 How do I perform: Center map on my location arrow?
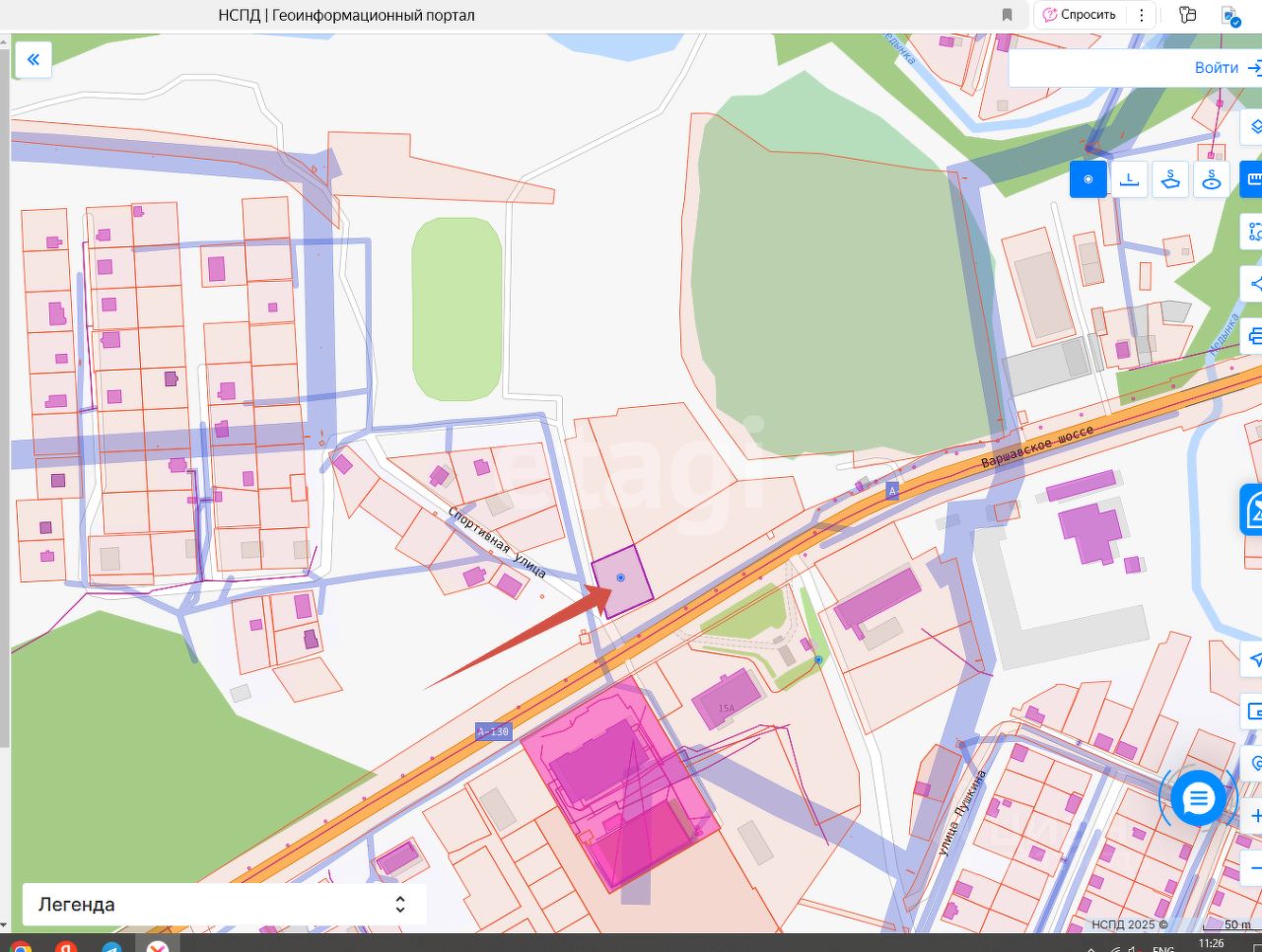point(1254,658)
